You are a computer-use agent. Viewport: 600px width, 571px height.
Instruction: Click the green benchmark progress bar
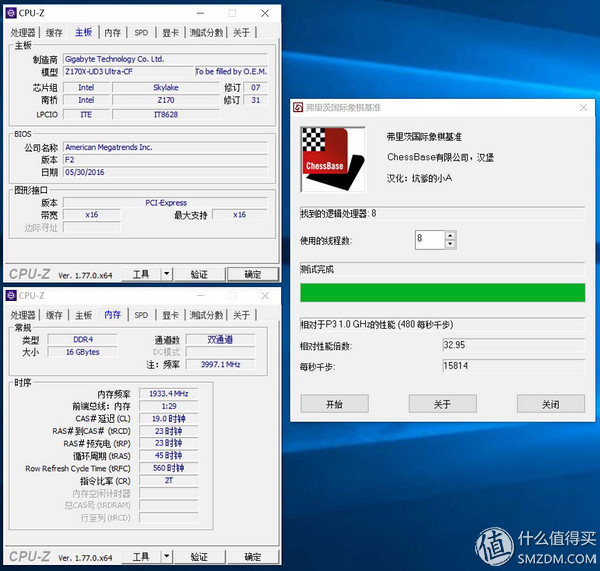pos(443,293)
